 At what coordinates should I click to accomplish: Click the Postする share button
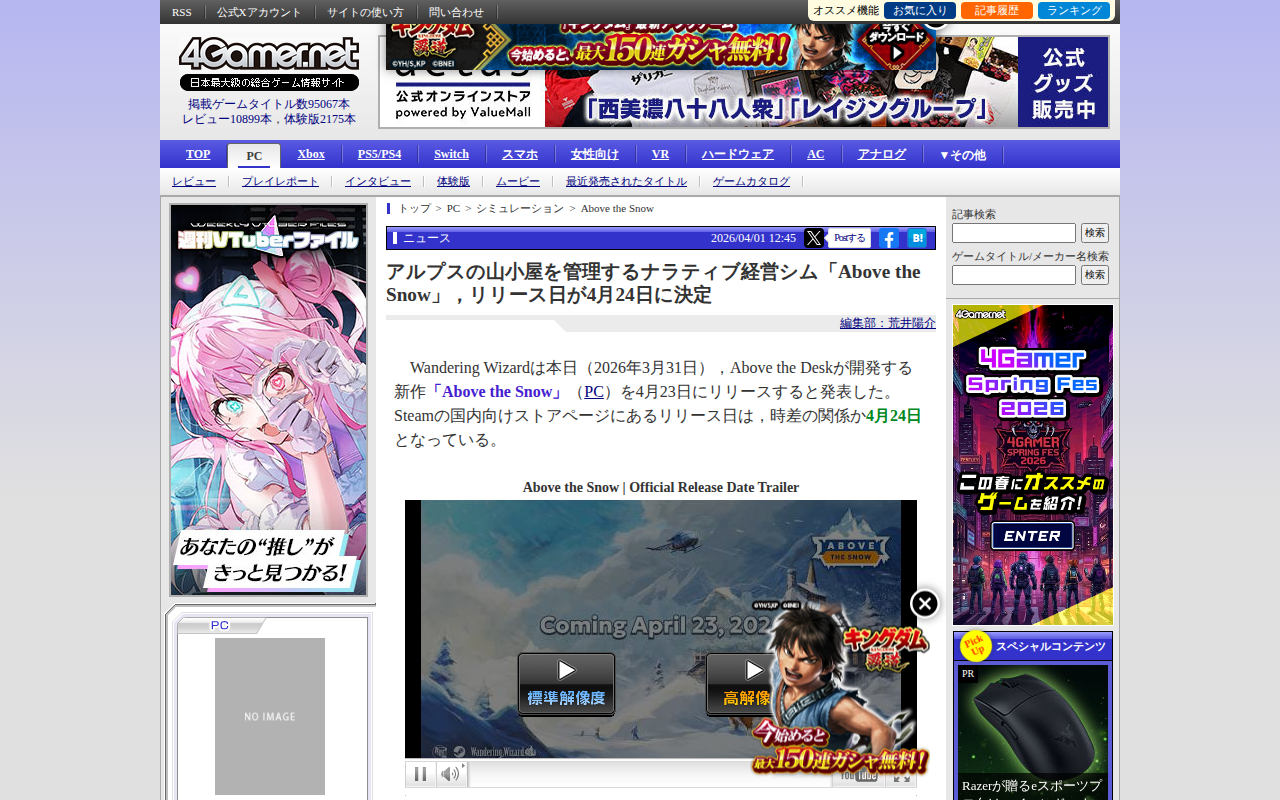[850, 238]
